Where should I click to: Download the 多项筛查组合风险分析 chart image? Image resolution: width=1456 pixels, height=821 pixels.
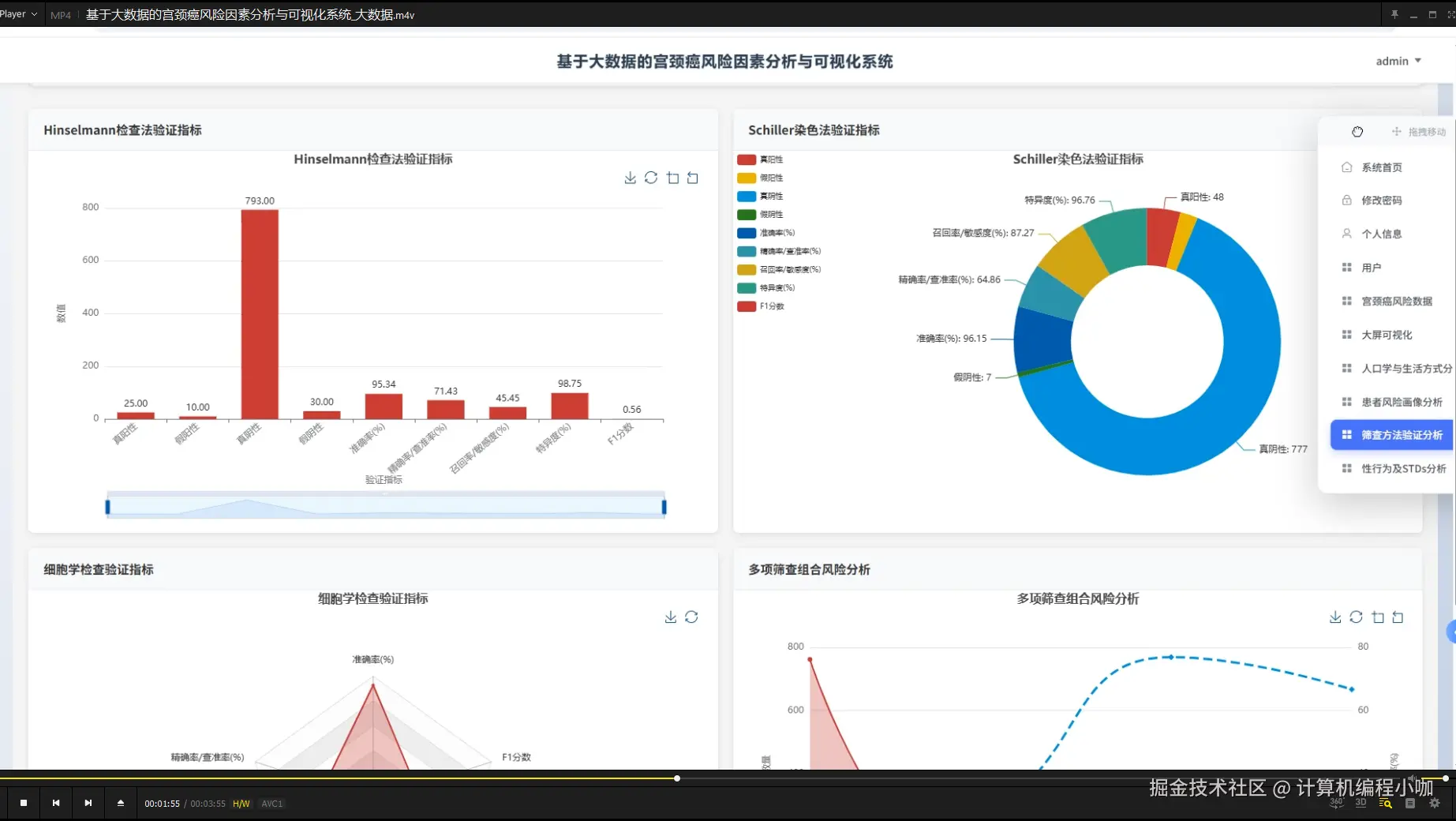(x=1335, y=617)
